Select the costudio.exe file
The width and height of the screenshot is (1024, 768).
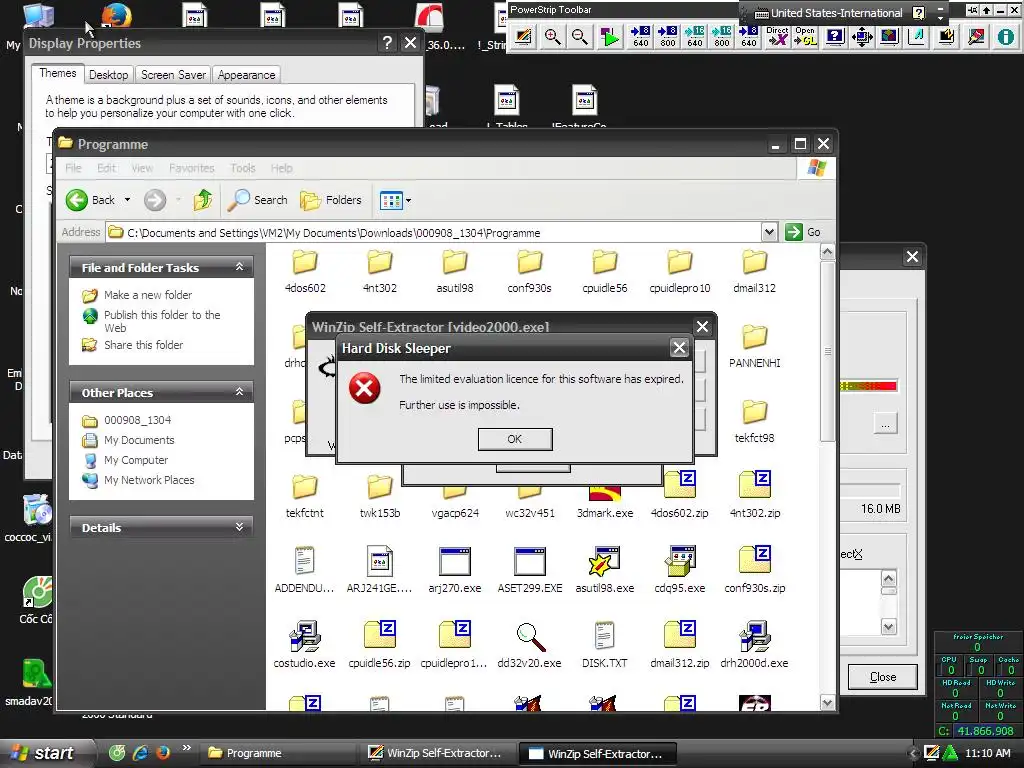point(304,645)
